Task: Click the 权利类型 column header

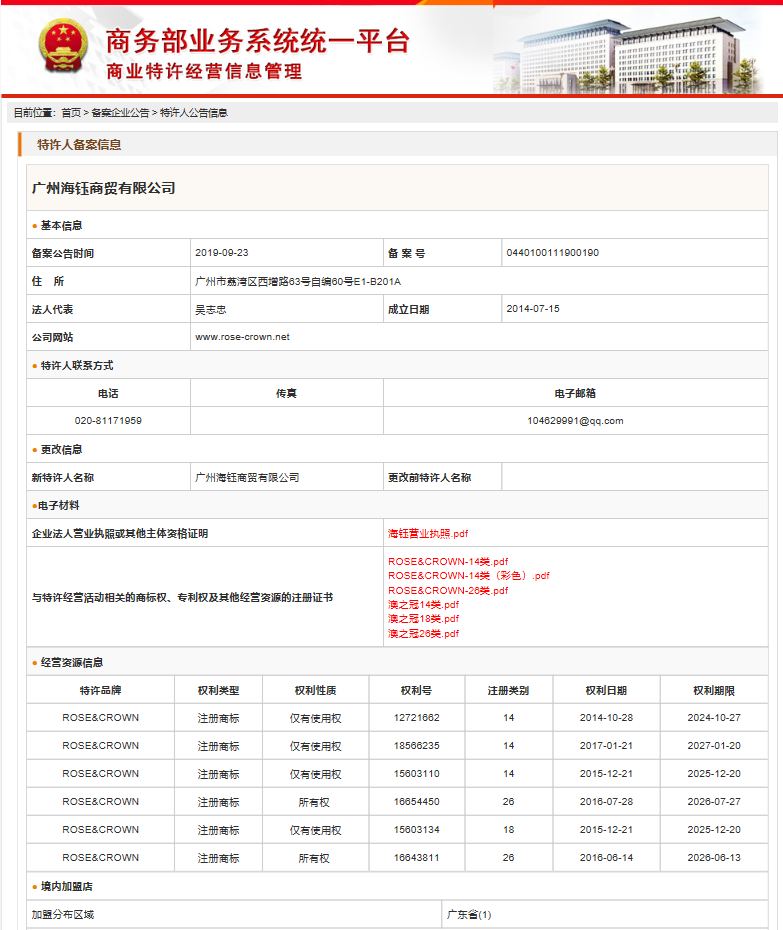Action: click(218, 690)
